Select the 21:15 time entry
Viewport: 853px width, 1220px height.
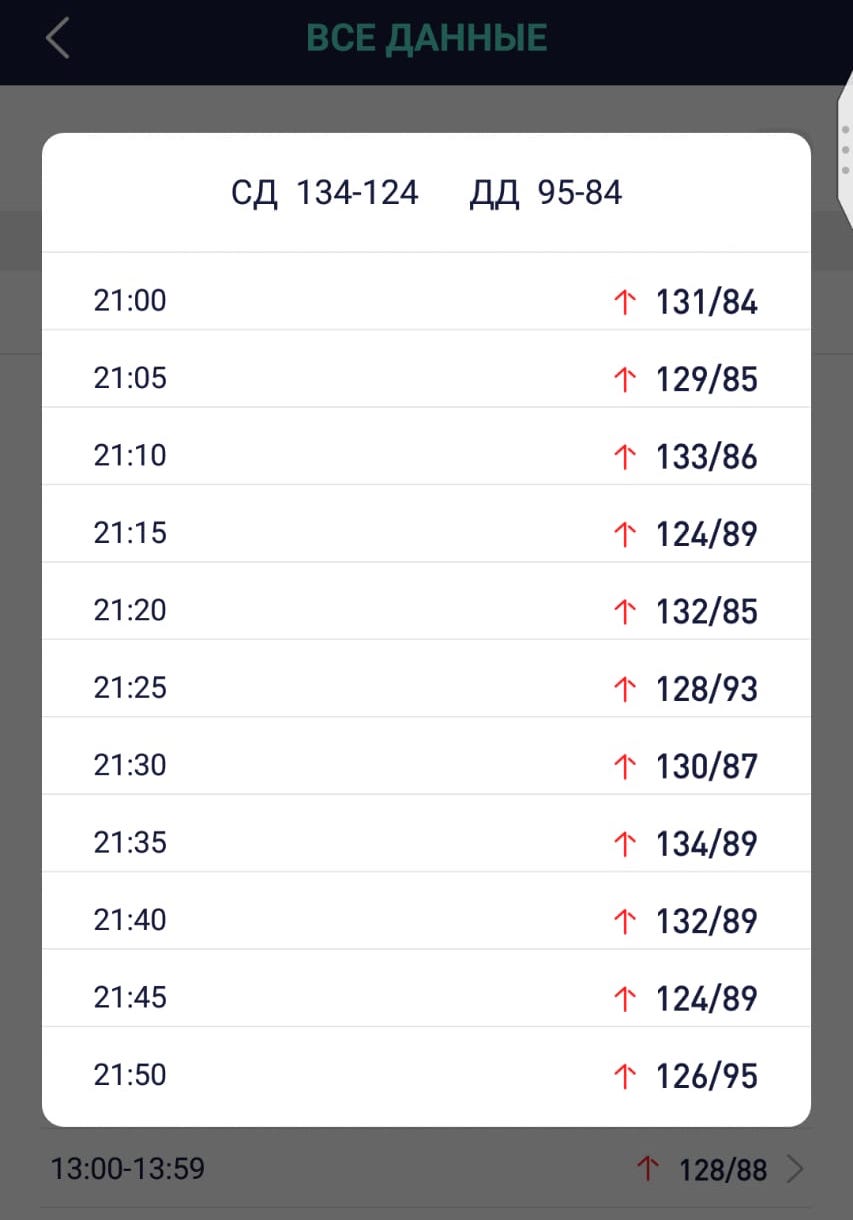point(130,533)
